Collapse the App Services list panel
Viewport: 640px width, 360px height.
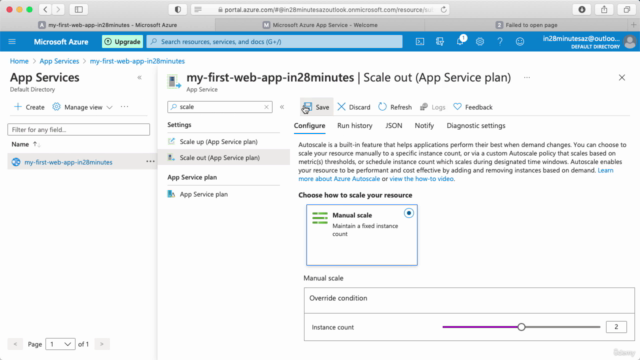[139, 77]
